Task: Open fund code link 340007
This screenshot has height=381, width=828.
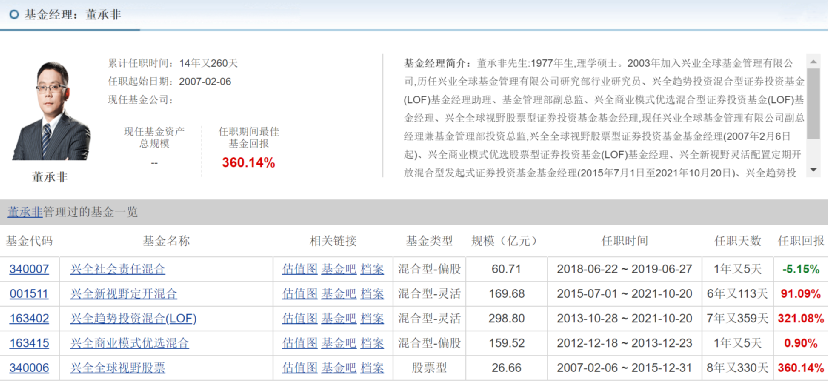Action: pyautogui.click(x=29, y=269)
